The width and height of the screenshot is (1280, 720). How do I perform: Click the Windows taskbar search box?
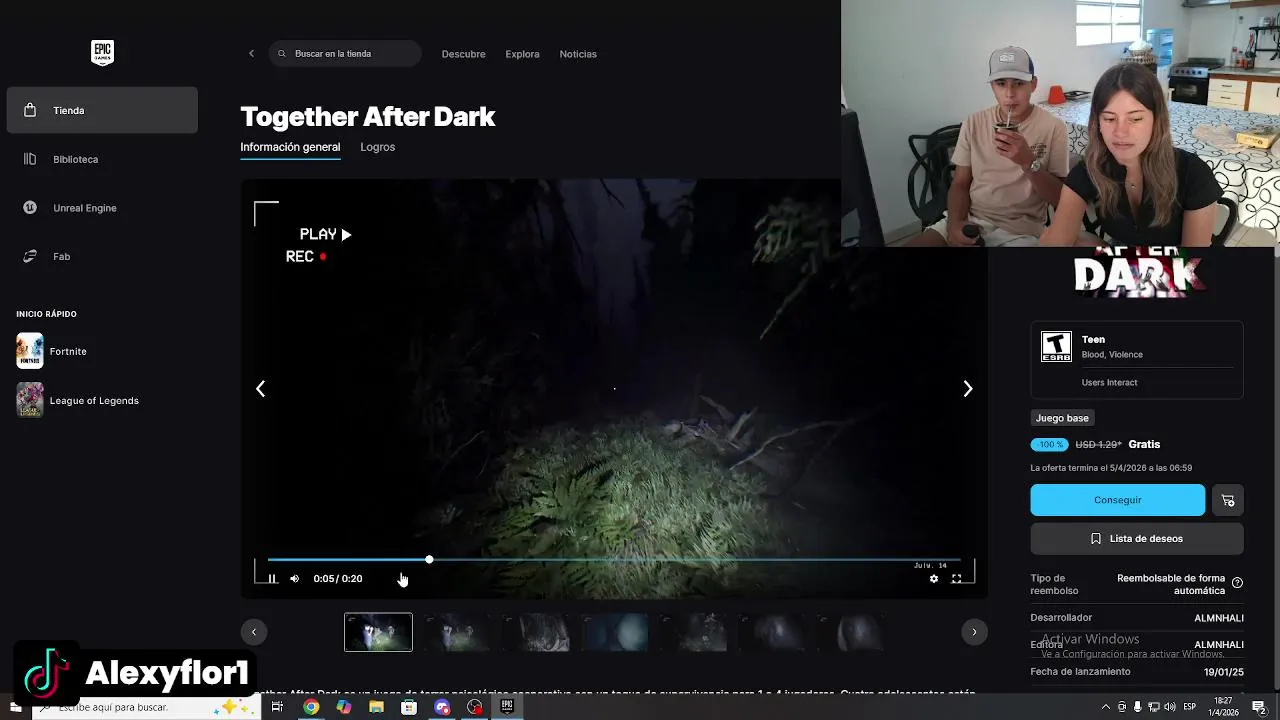click(145, 707)
